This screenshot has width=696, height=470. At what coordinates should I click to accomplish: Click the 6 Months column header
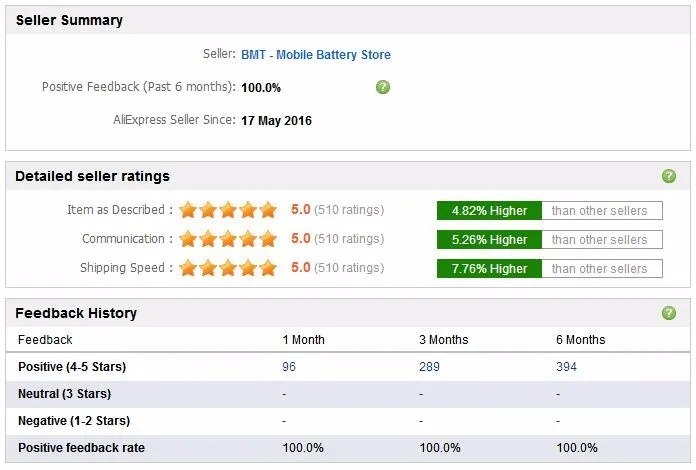(x=581, y=340)
